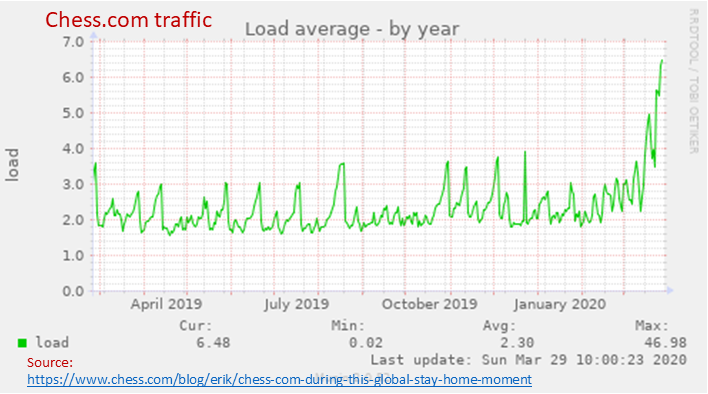Click the 'Source:' red label
Screen dimensions: 708x394
point(50,362)
